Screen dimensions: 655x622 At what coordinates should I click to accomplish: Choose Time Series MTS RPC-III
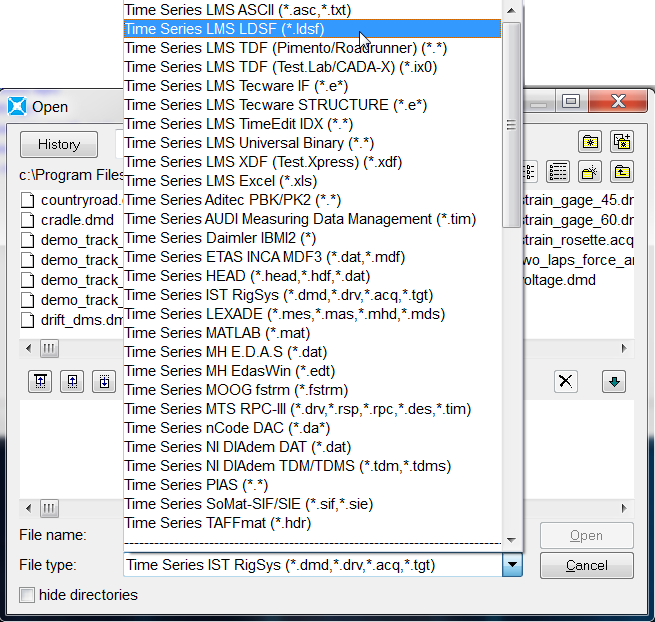pos(312,409)
